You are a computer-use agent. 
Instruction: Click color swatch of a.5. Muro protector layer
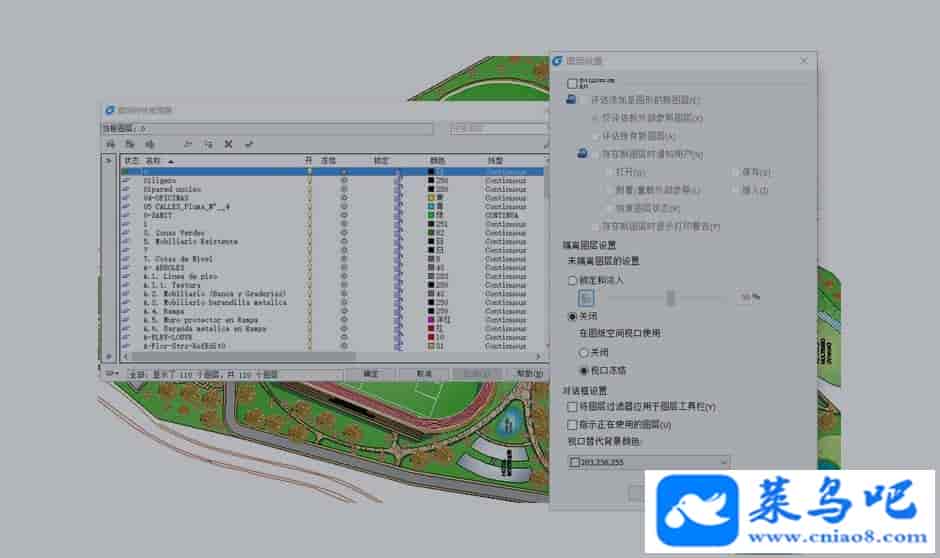[x=430, y=319]
